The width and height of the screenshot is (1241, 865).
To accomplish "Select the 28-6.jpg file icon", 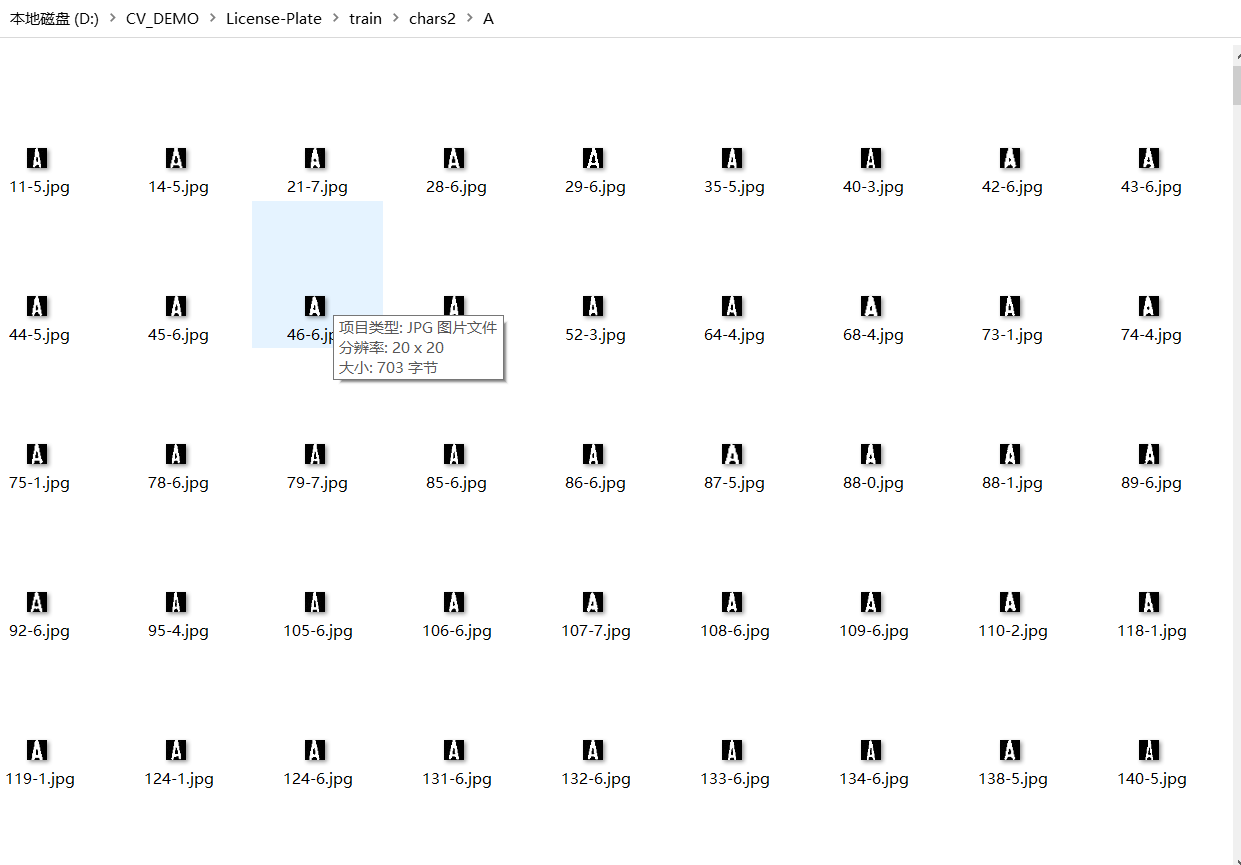I will tap(454, 158).
